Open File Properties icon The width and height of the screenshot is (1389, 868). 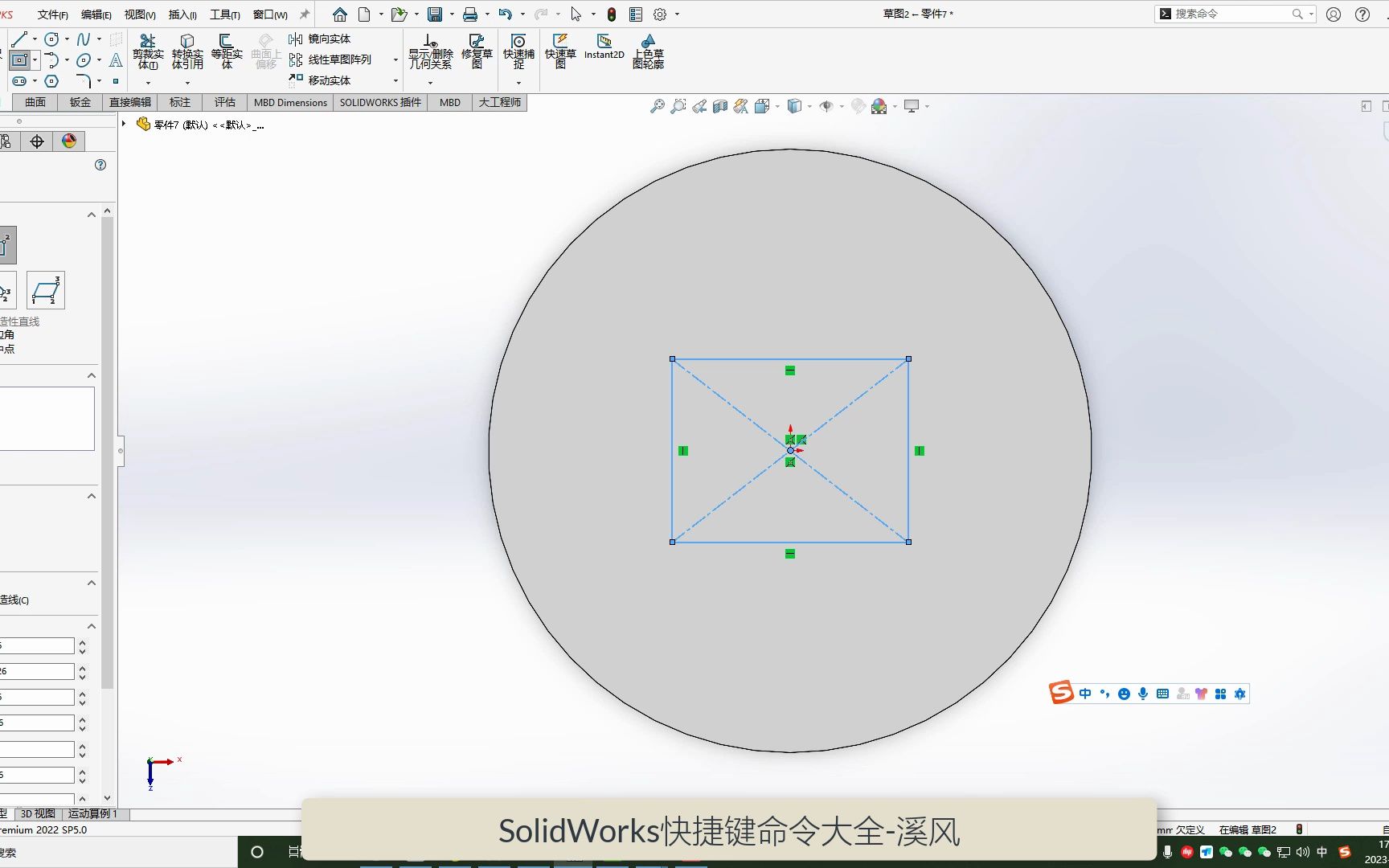point(636,14)
